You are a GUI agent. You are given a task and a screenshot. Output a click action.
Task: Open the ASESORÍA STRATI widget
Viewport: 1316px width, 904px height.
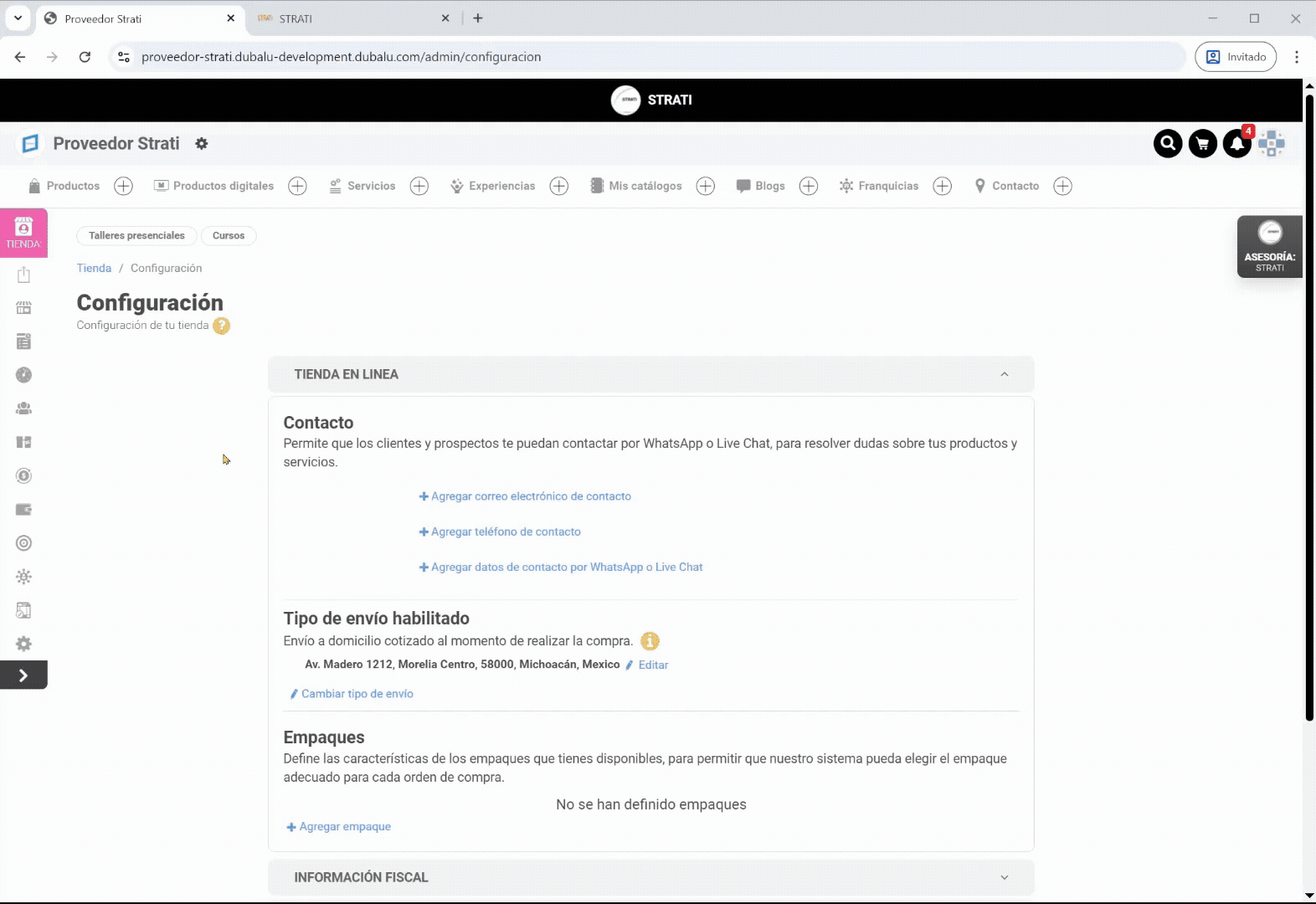[1270, 246]
